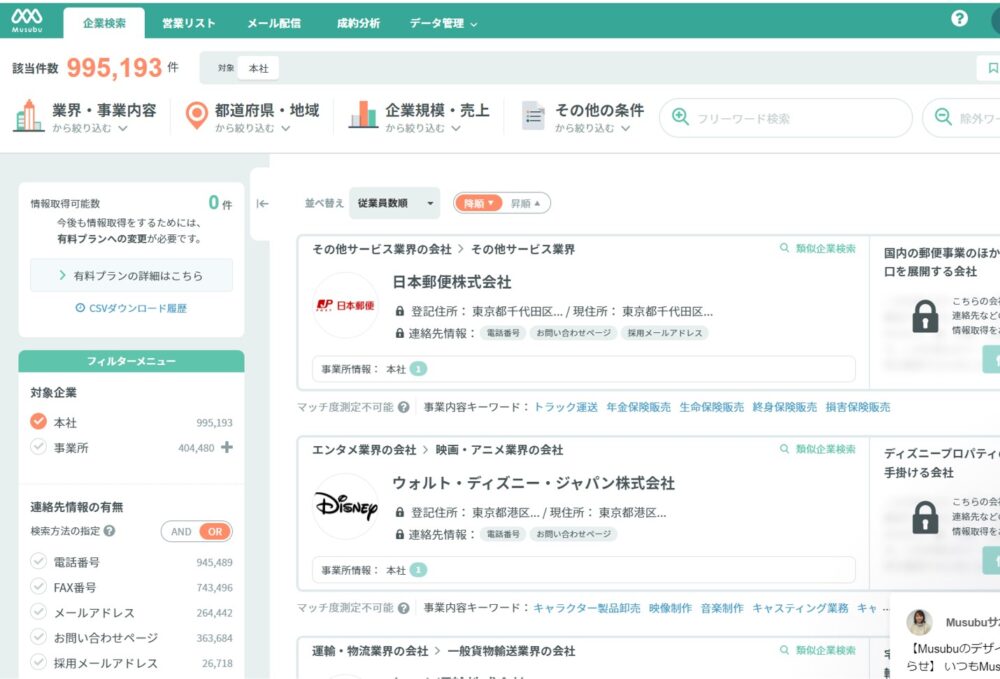The height and width of the screenshot is (679, 1000).
Task: Click the 音楽制作 keyword link
Action: (x=722, y=608)
